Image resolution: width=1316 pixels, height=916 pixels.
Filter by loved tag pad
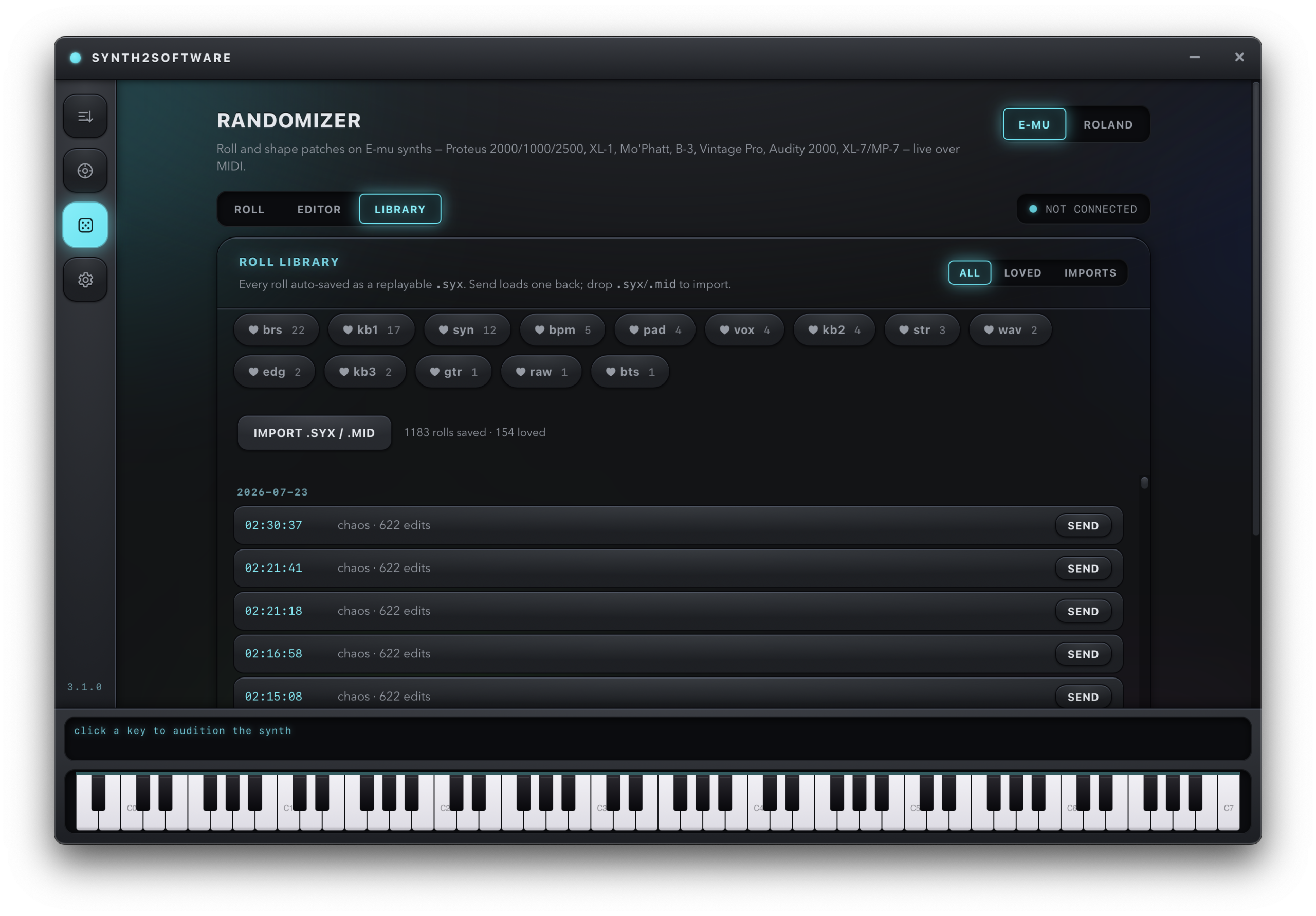click(654, 329)
